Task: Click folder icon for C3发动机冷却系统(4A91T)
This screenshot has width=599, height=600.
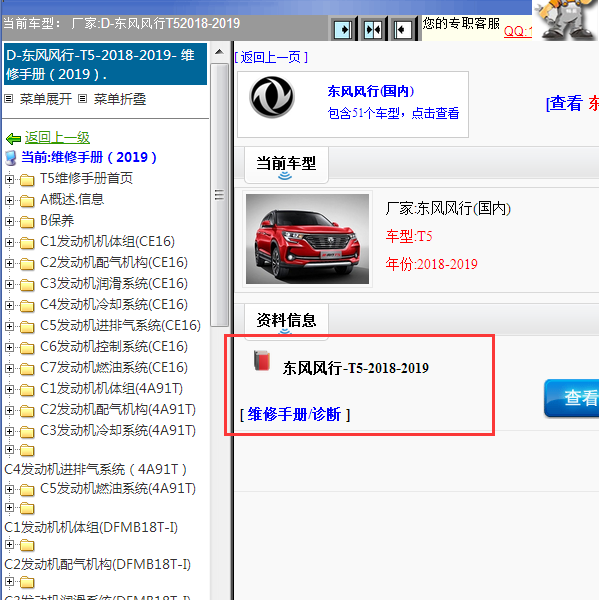Action: [x=27, y=432]
